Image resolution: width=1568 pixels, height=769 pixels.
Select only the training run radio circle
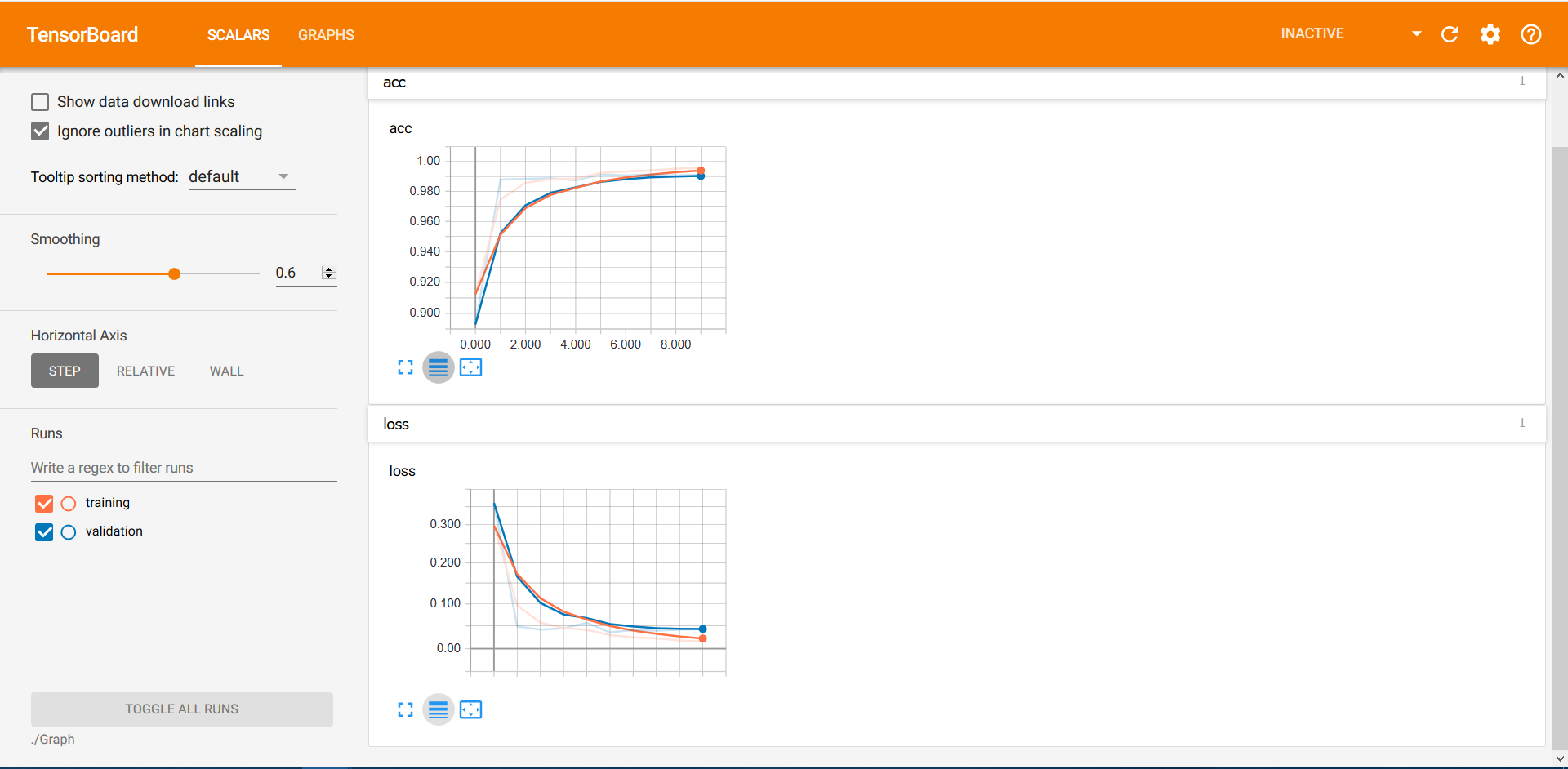click(69, 504)
